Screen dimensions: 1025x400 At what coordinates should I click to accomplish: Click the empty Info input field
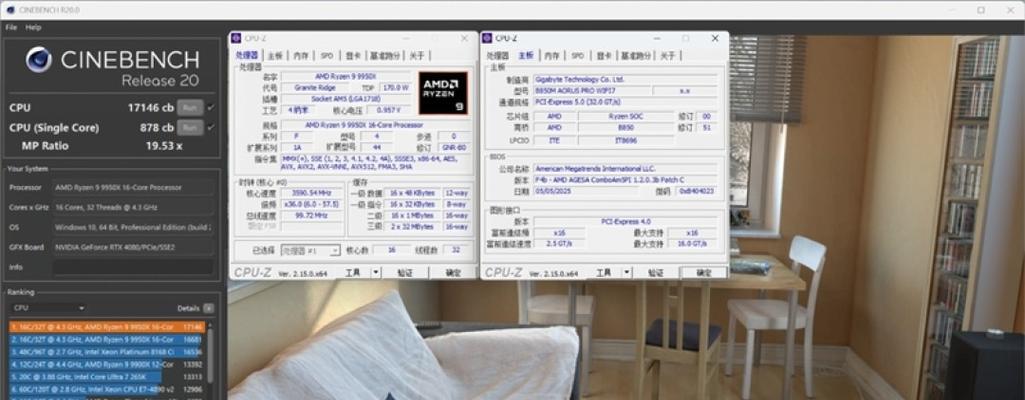click(133, 267)
